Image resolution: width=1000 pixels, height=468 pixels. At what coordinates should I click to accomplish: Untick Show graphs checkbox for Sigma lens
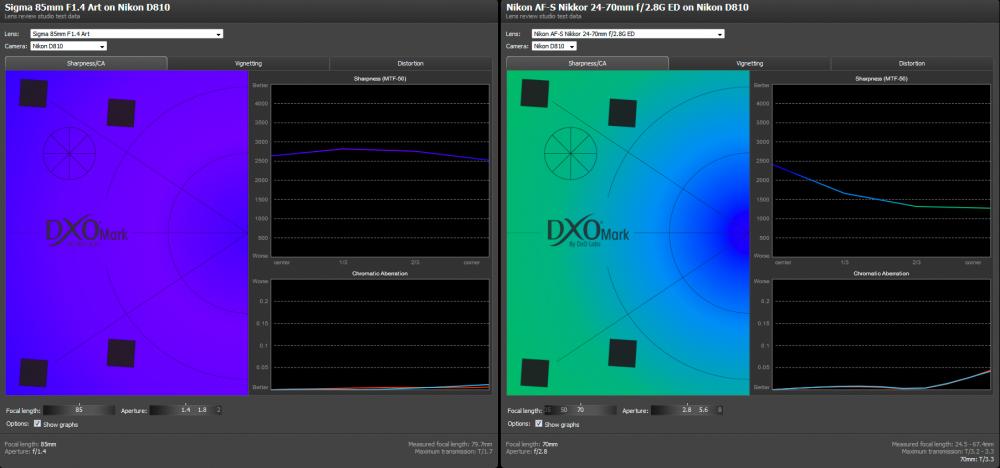coord(38,423)
